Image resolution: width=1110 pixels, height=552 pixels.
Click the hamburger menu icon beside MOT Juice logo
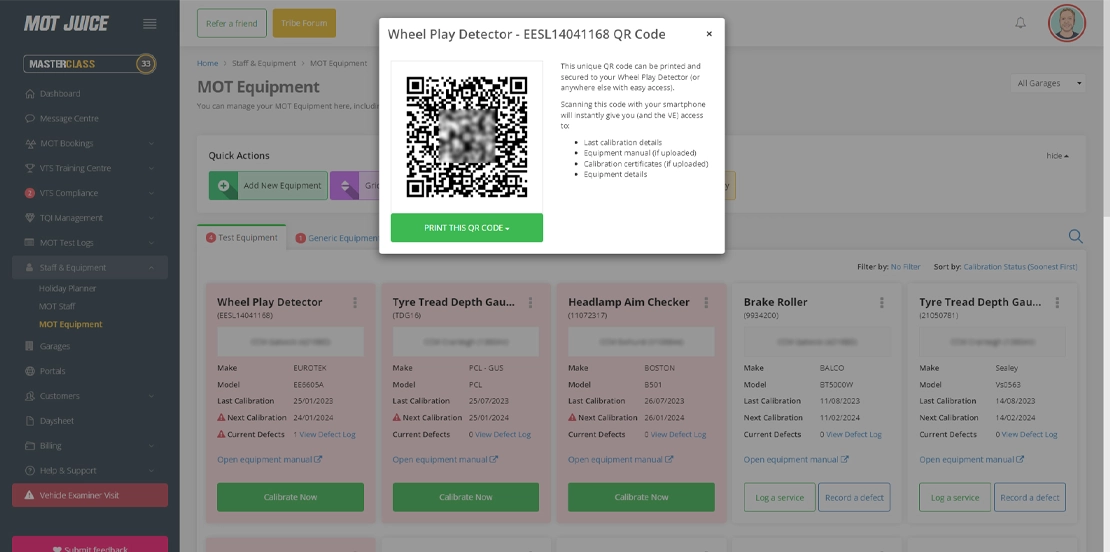[149, 23]
